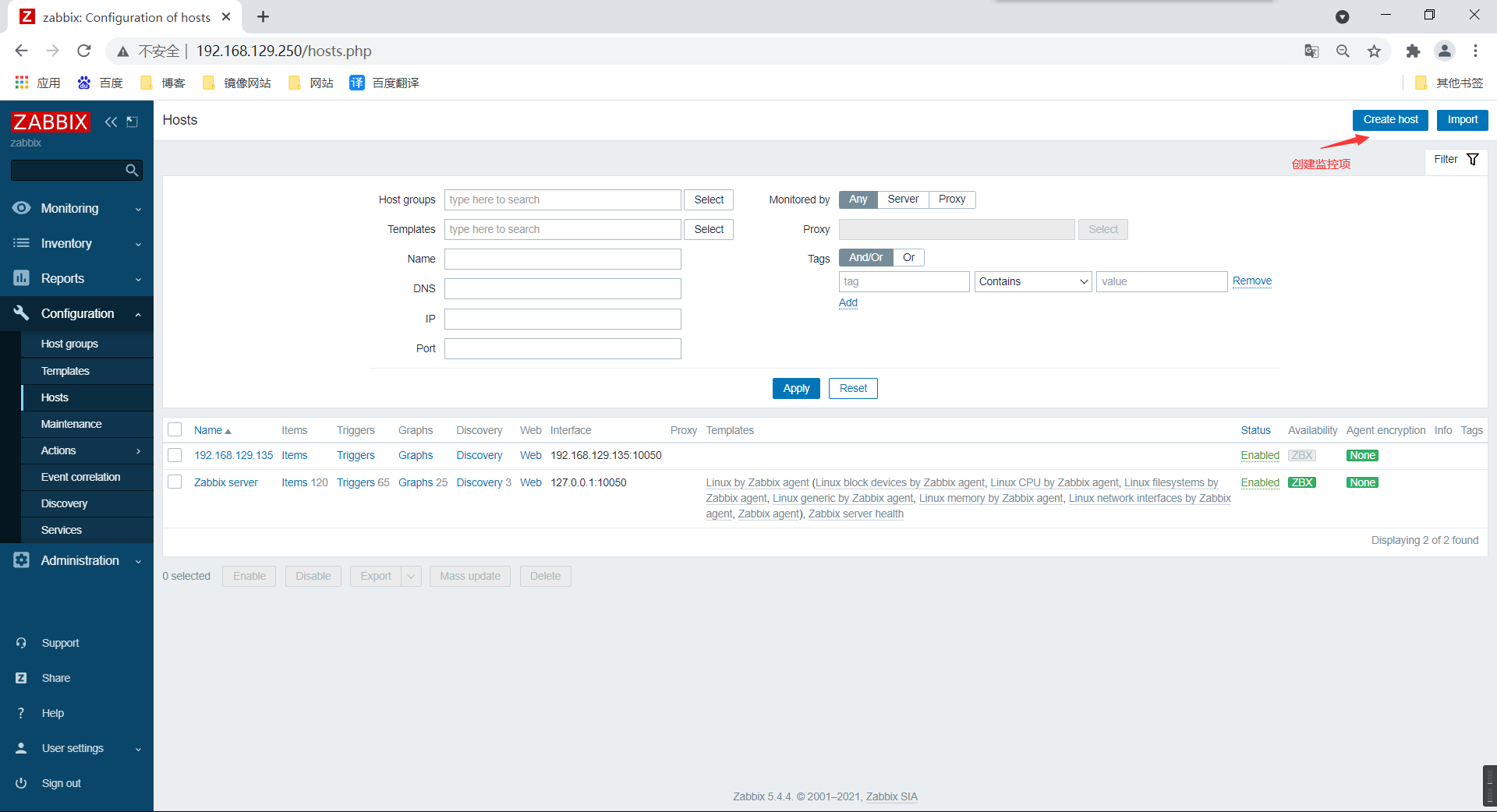Collapse the Configuration menu

click(x=138, y=314)
